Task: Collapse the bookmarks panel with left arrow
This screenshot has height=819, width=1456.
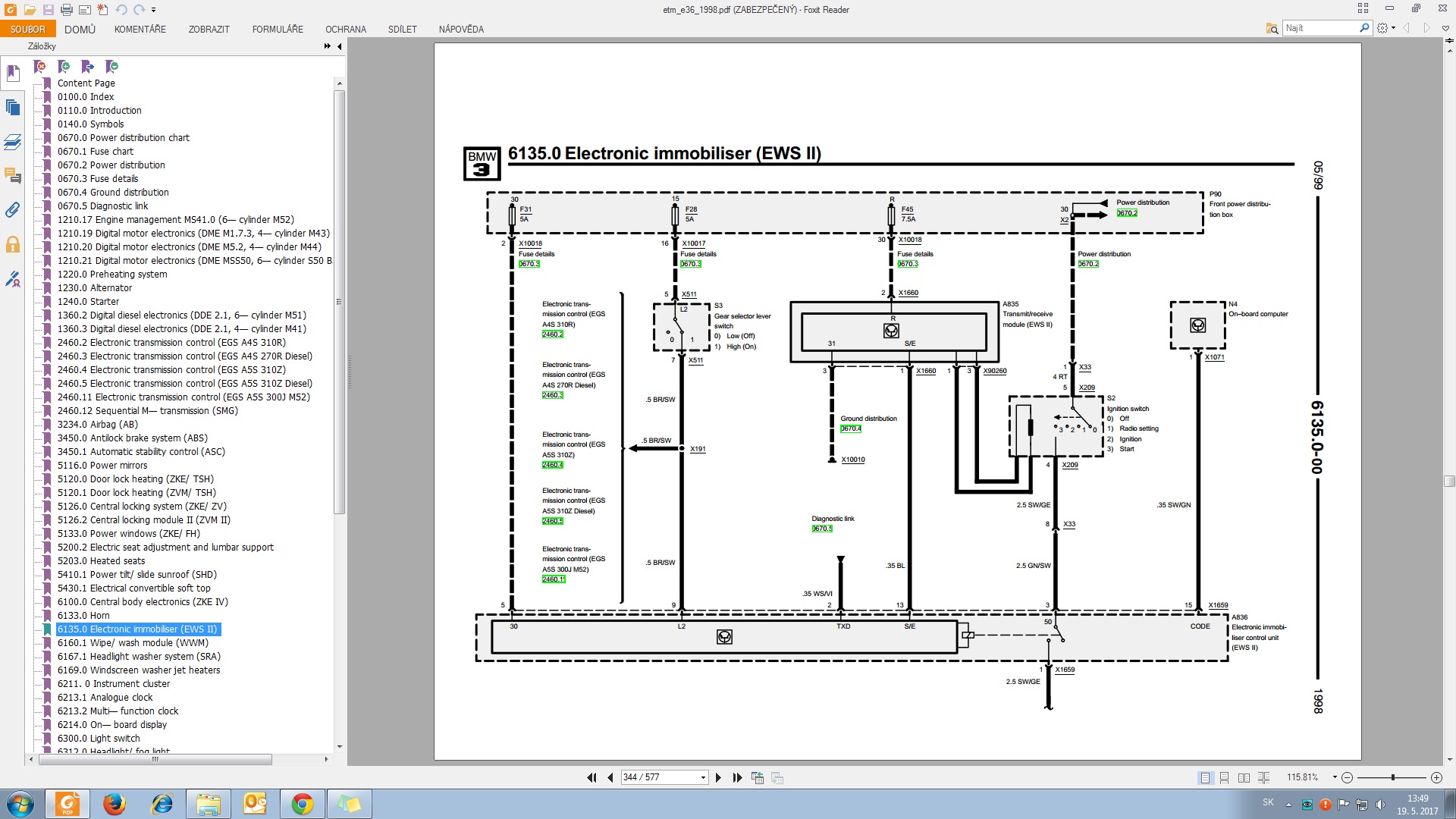Action: (339, 46)
